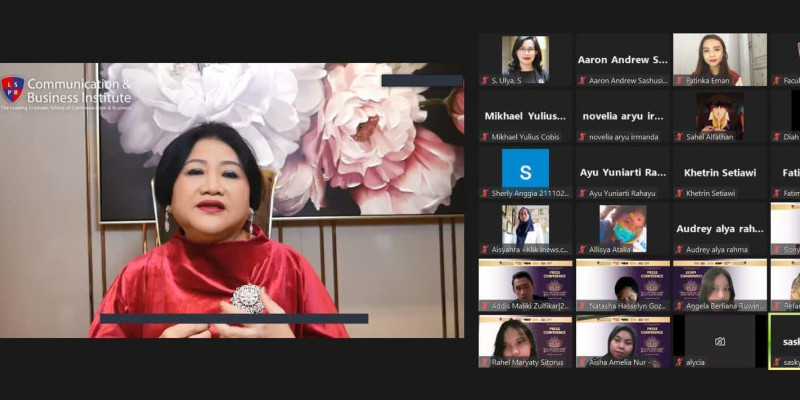Click 'Natasha Hasselyn Goz...' name label
Image resolution: width=800 pixels, height=400 pixels.
(x=628, y=306)
